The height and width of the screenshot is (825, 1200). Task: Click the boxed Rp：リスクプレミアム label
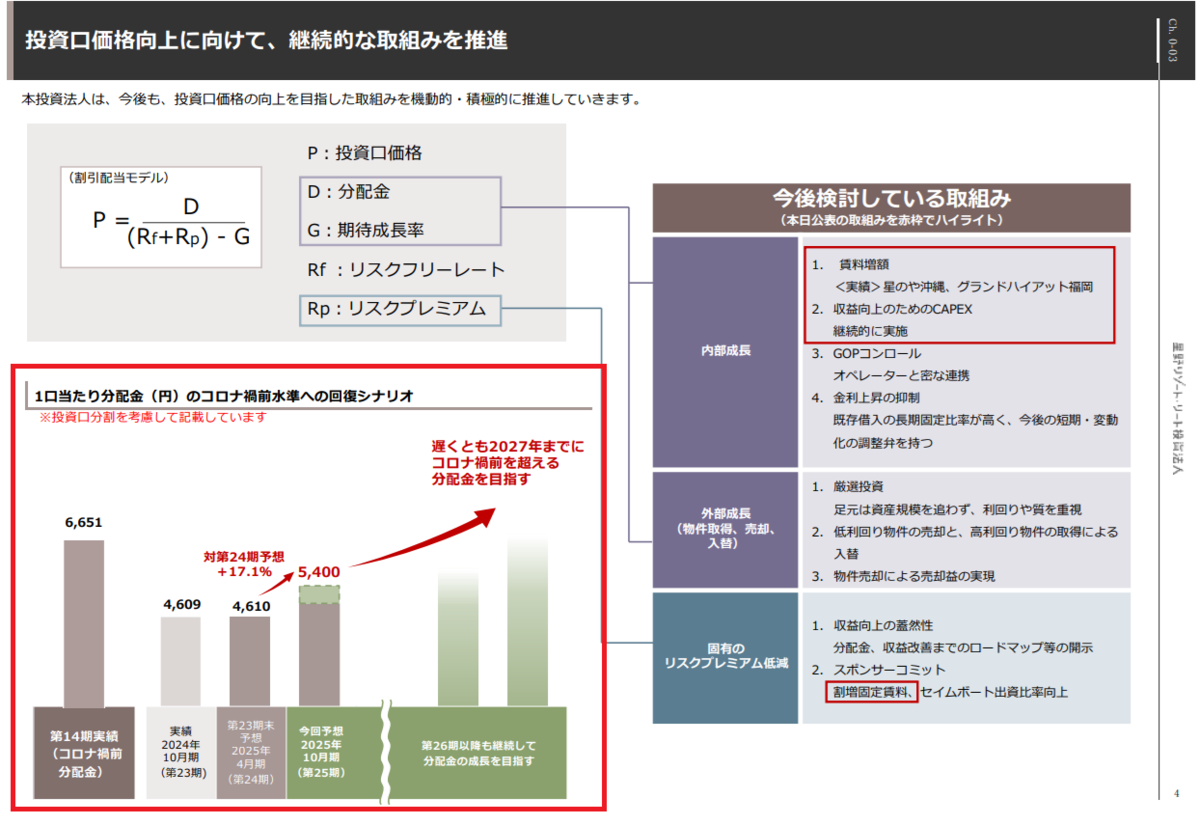pyautogui.click(x=399, y=310)
